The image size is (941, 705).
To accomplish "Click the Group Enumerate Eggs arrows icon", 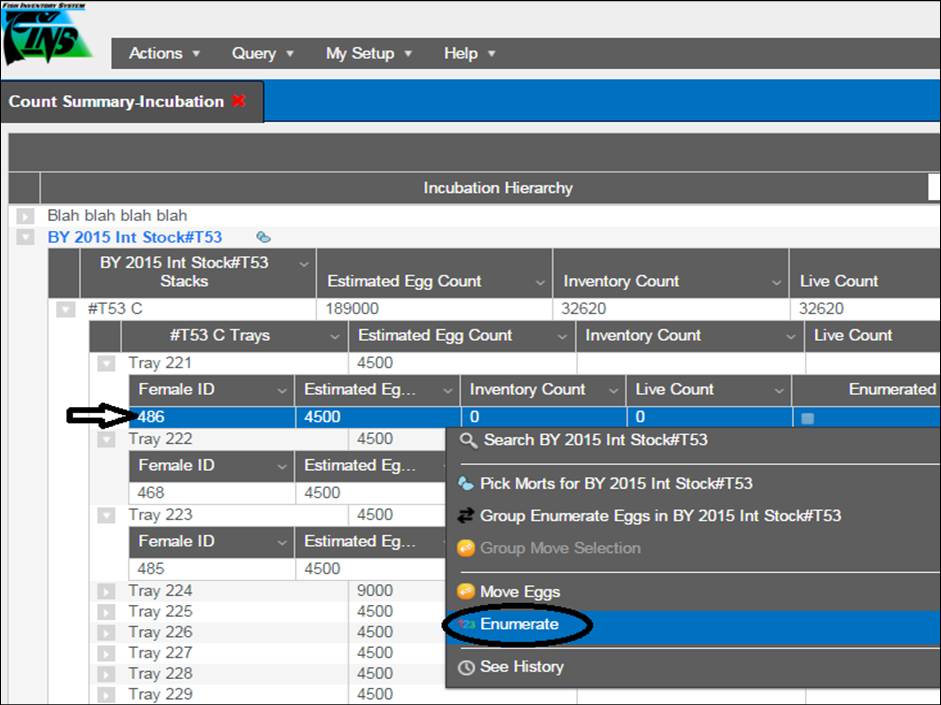I will click(465, 517).
